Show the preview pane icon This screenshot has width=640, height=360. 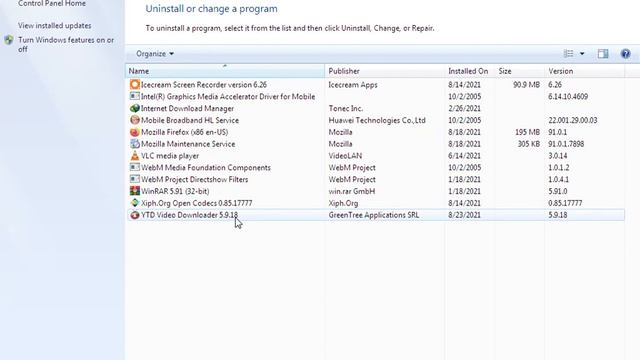point(603,53)
